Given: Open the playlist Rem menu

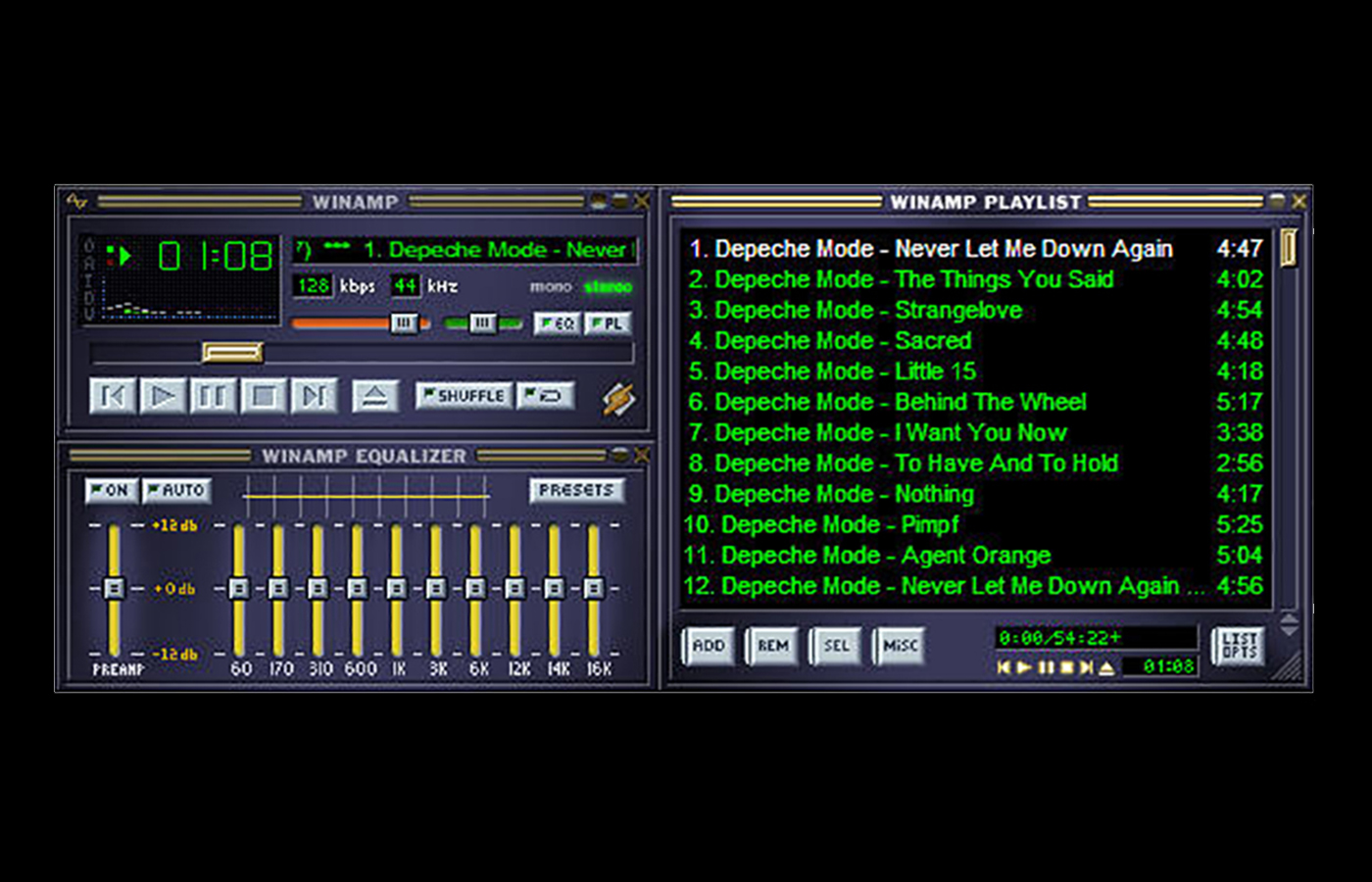Looking at the screenshot, I should point(772,646).
